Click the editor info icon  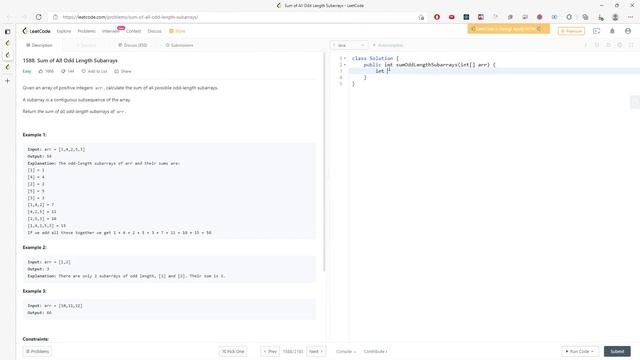586,45
